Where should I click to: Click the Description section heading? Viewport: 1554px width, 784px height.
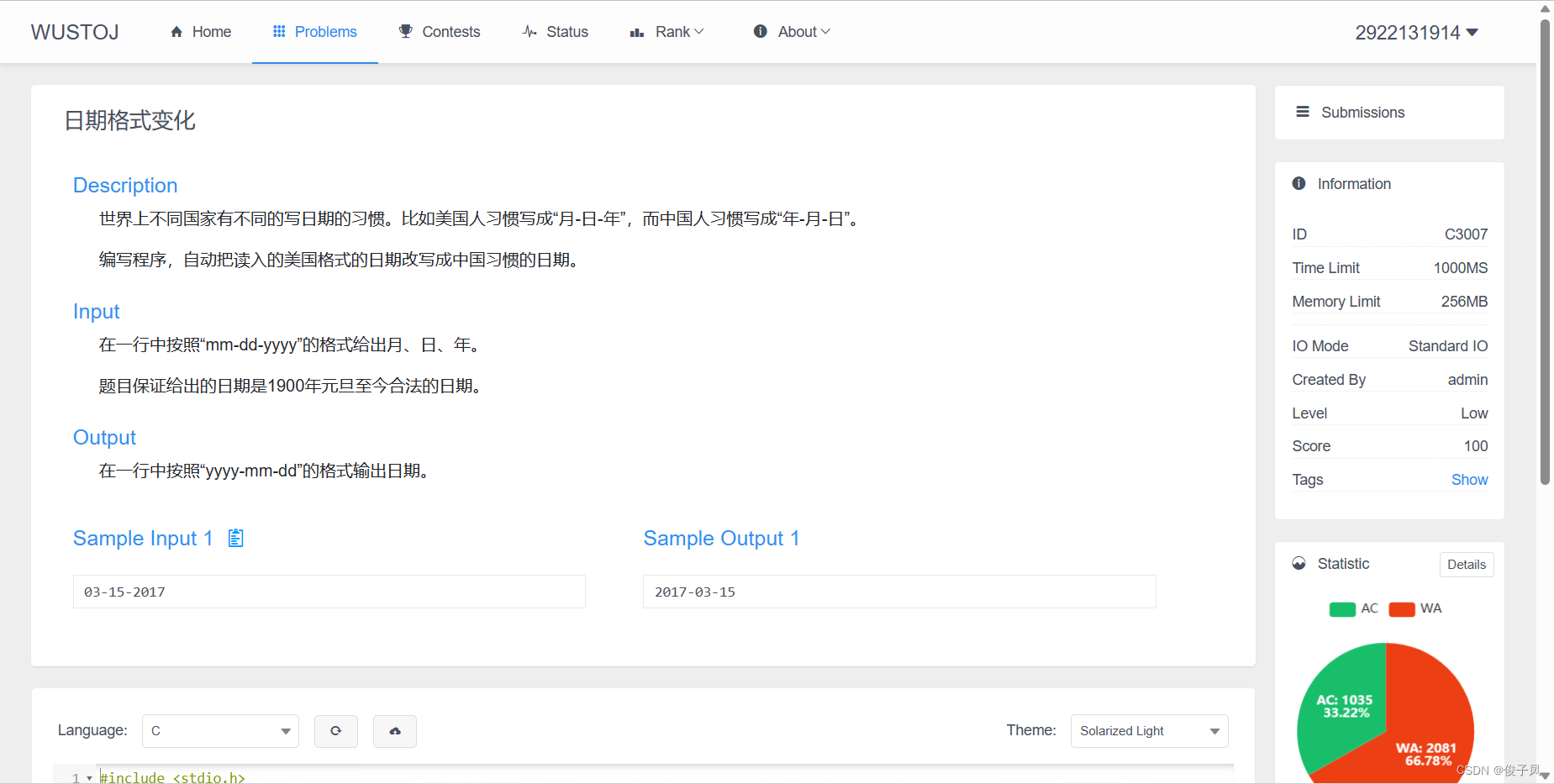click(x=125, y=186)
